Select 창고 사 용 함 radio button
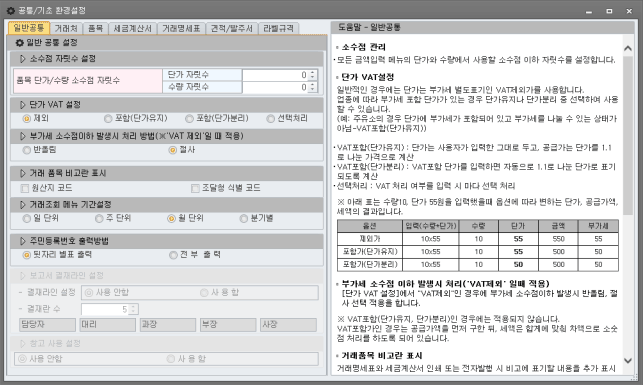The height and width of the screenshot is (385, 643). 171,359
